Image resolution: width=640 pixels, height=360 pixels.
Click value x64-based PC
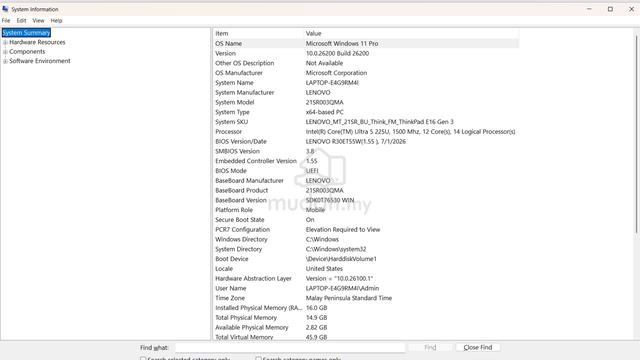(x=324, y=112)
